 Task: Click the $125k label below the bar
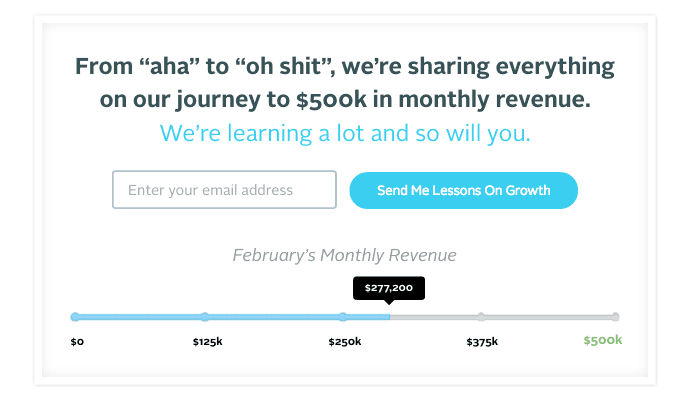tap(207, 342)
